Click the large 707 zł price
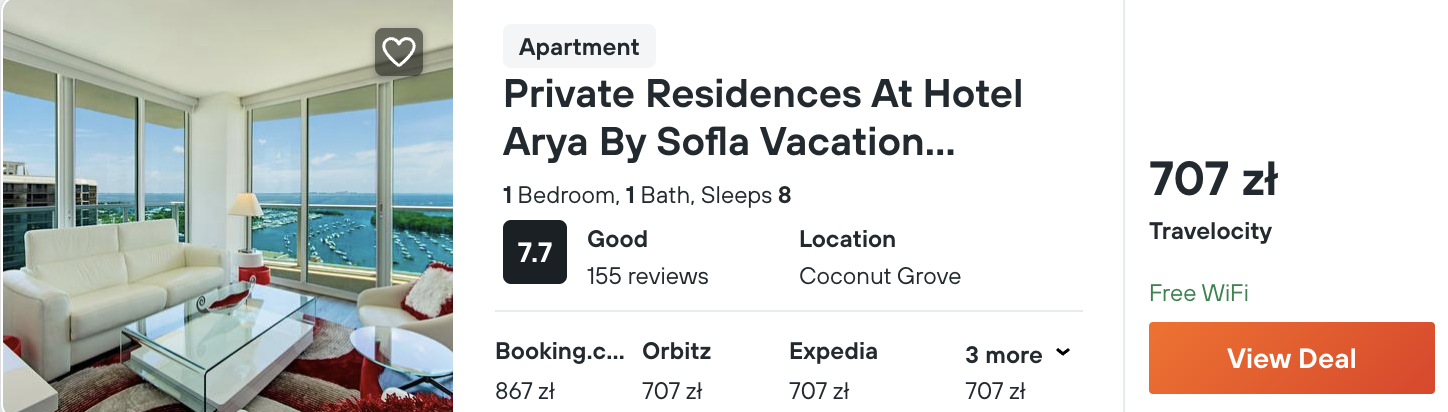 [1213, 180]
